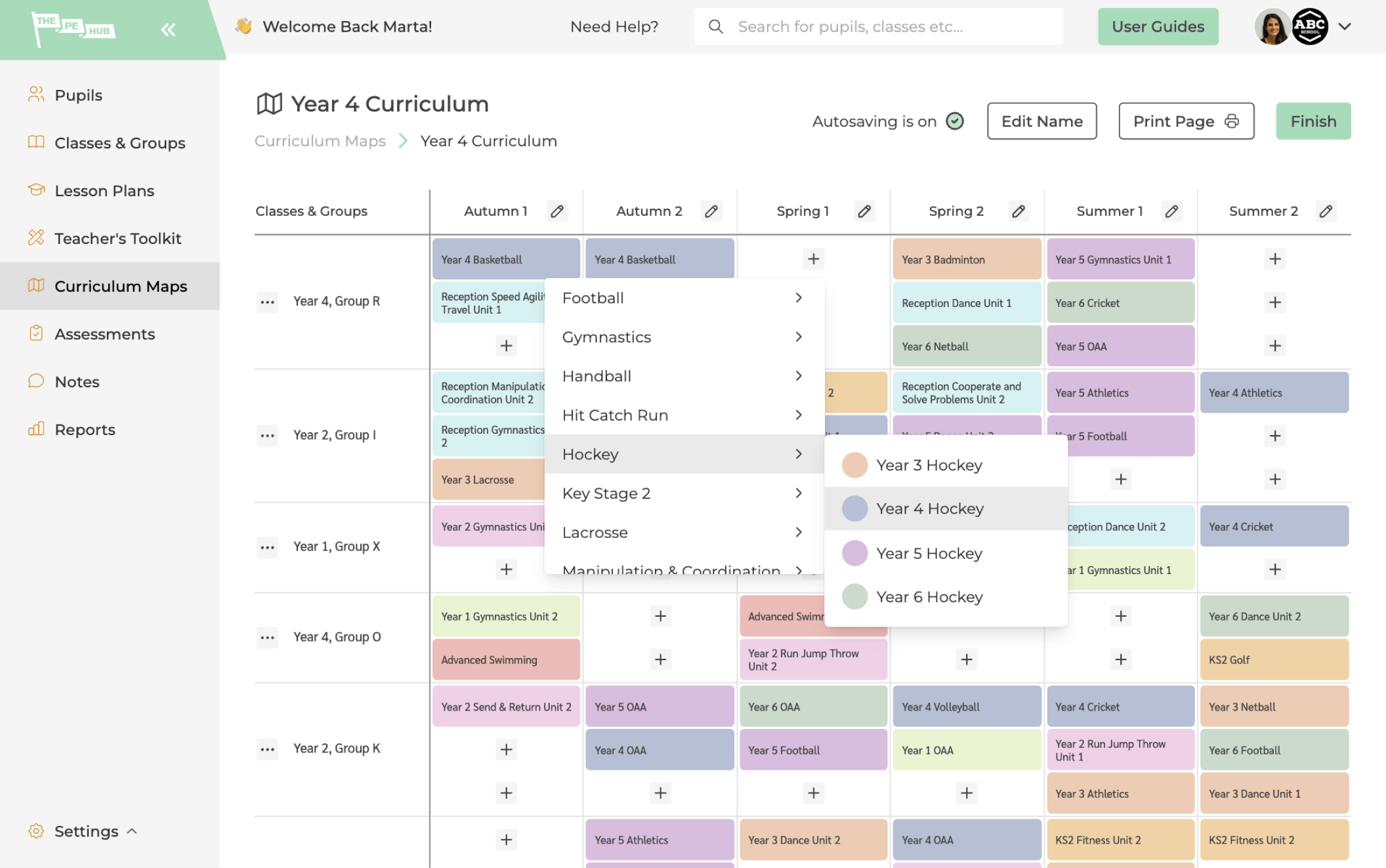Click Need Help? link
Screen dimensions: 1386x868
point(614,27)
